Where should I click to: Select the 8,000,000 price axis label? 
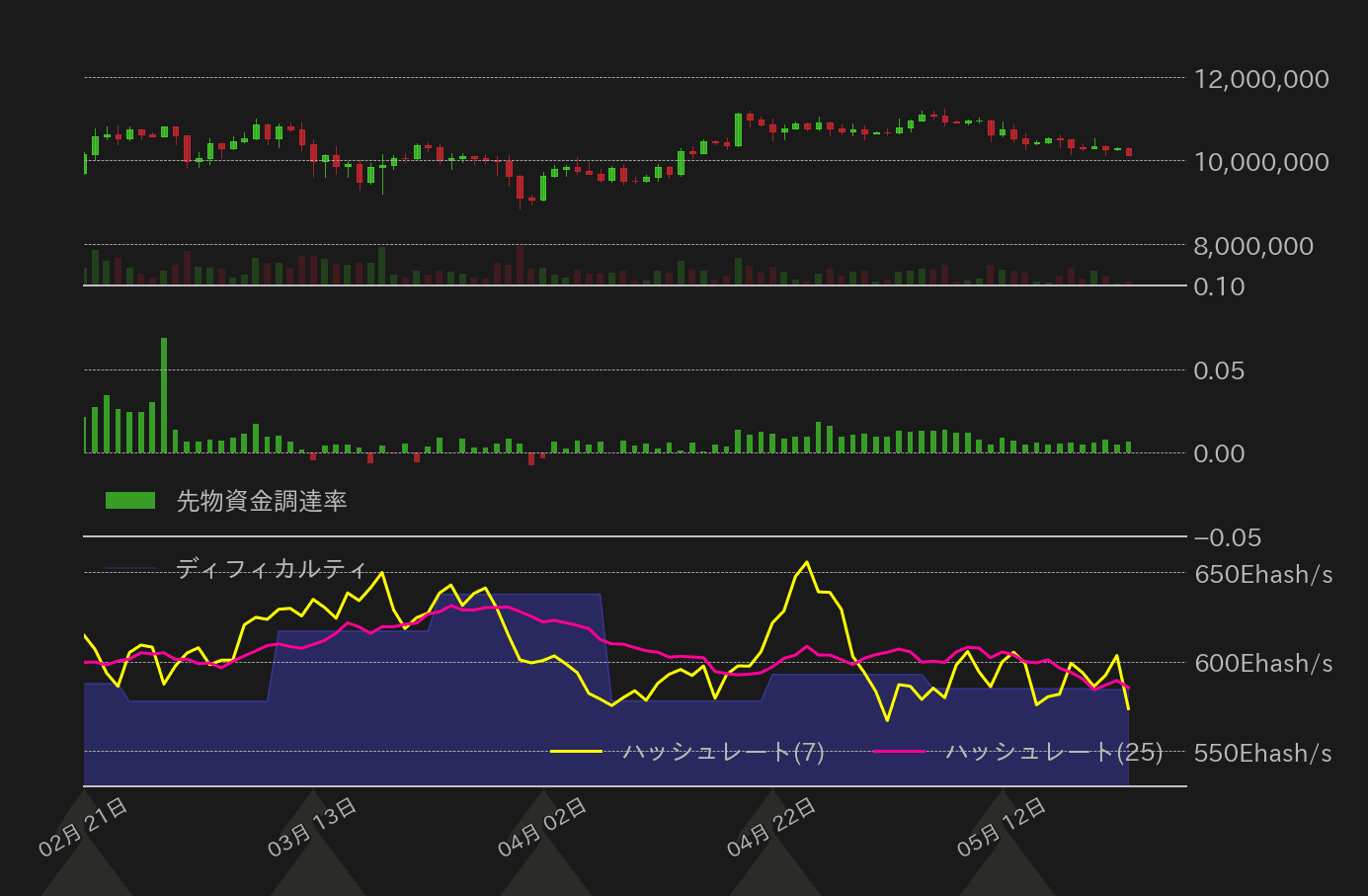click(1253, 246)
